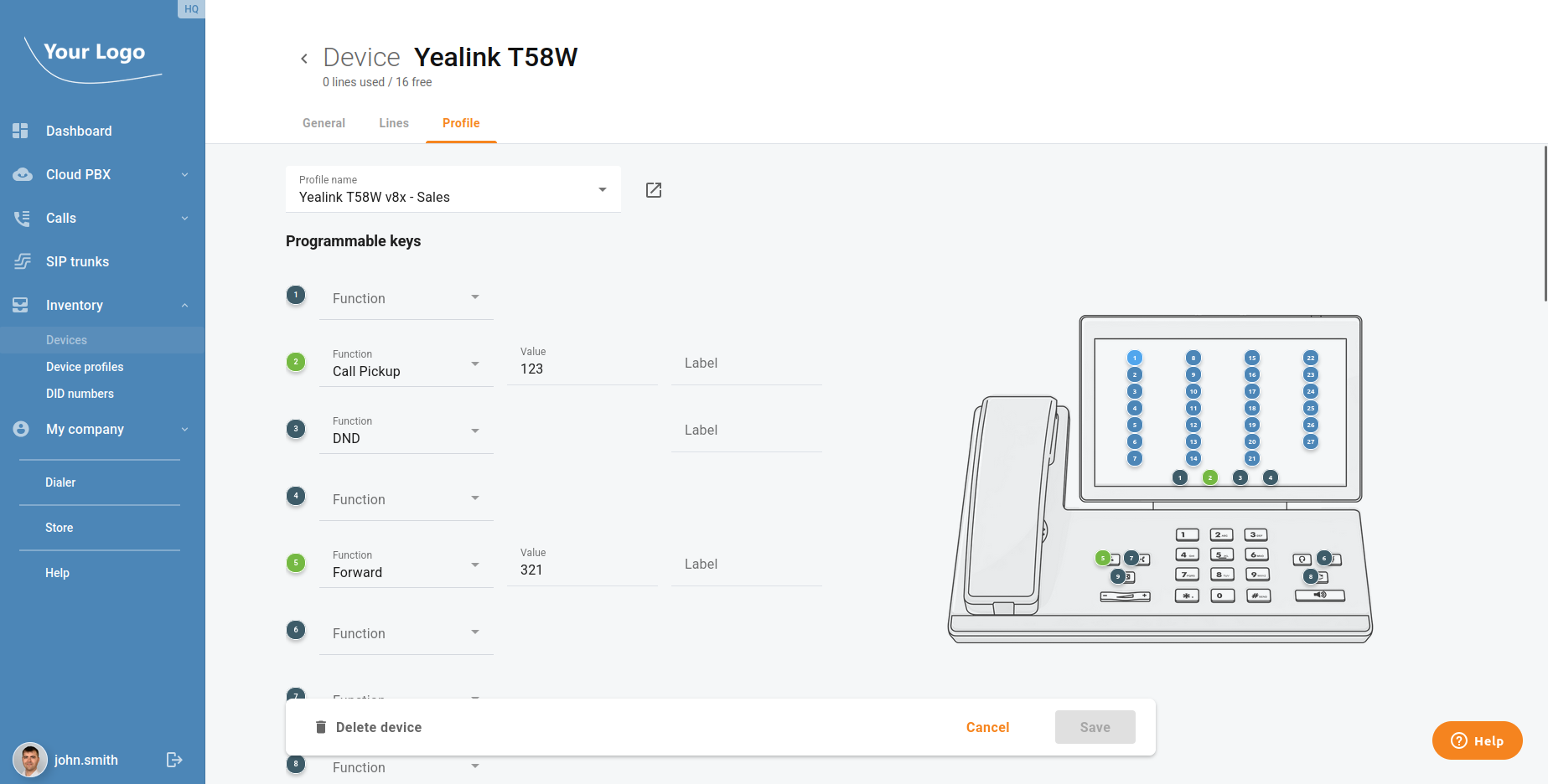Click the logout icon next to john.smith
Viewport: 1548px width, 784px height.
click(174, 760)
